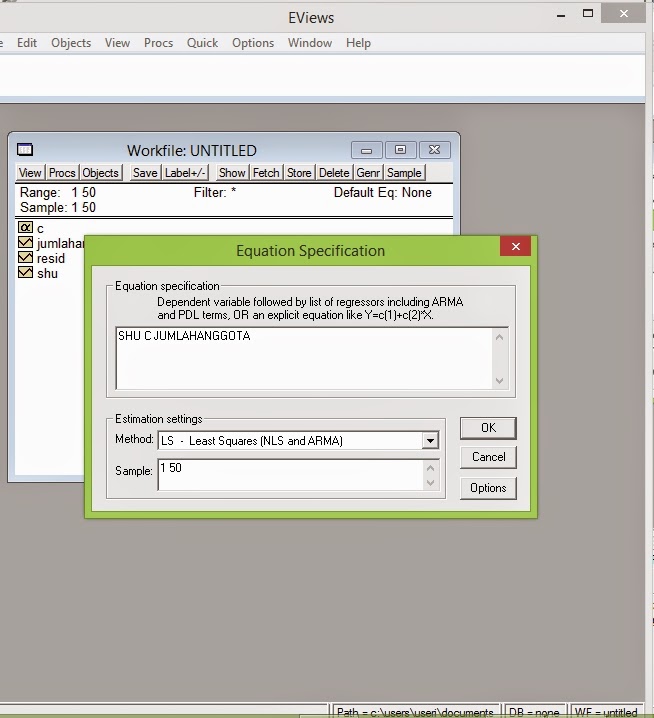The height and width of the screenshot is (718, 654).
Task: Click the Sample input field
Action: tap(290, 475)
